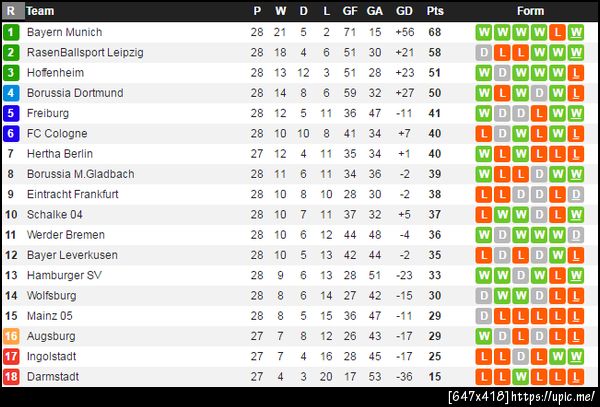Image resolution: width=600 pixels, height=407 pixels.
Task: Open the Borussia Dortmund team link
Action: tap(75, 93)
